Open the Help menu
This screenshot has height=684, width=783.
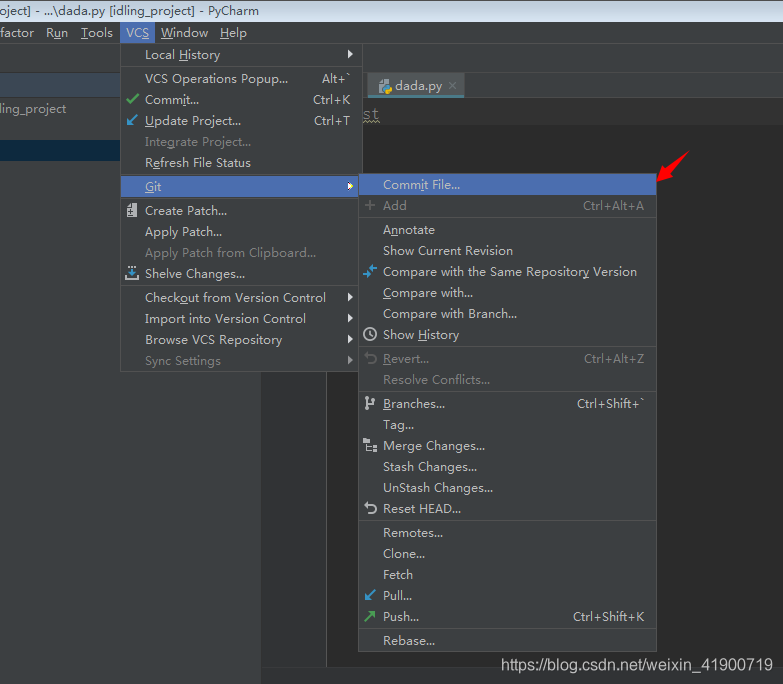(233, 33)
